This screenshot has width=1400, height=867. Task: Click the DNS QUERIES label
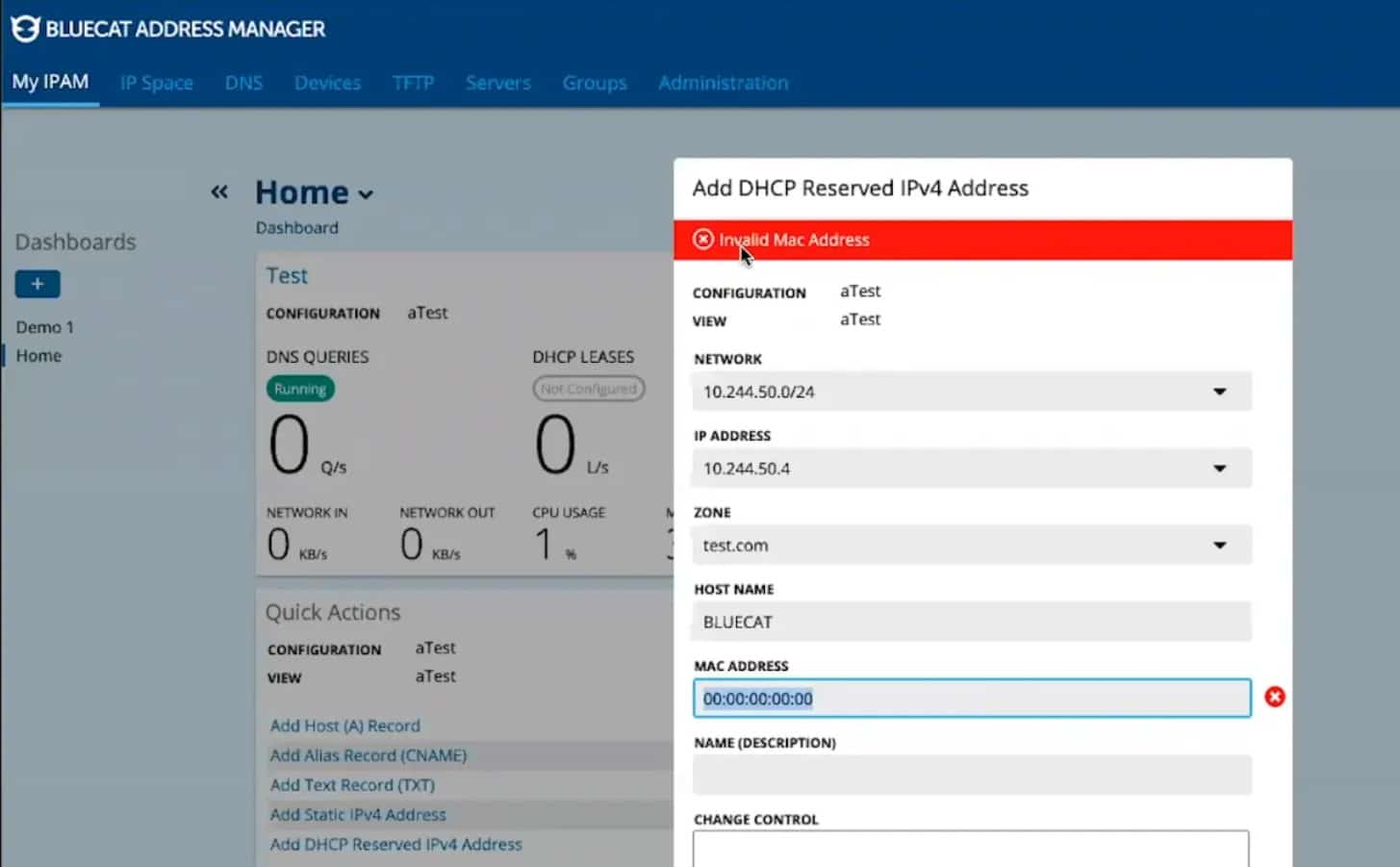[x=318, y=357]
